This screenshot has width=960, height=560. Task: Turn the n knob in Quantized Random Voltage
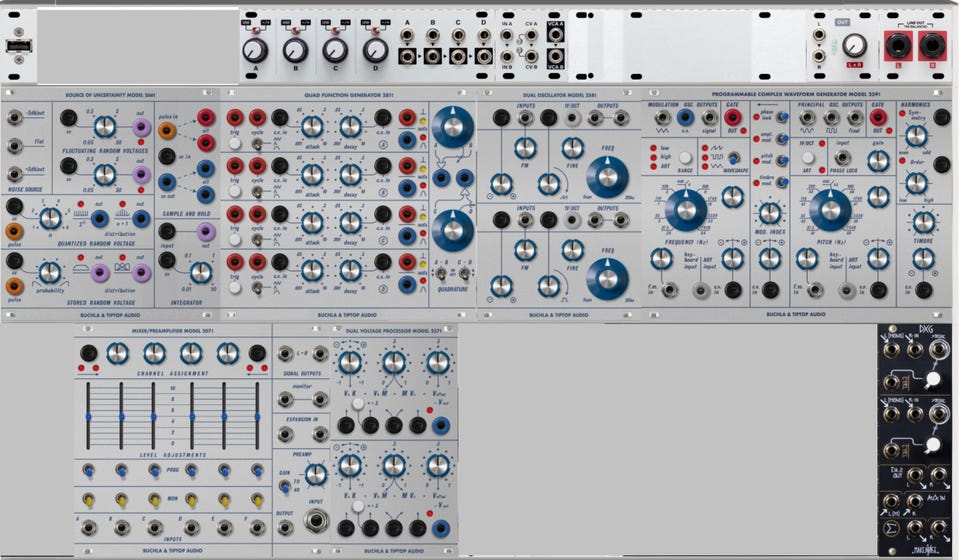coord(50,218)
